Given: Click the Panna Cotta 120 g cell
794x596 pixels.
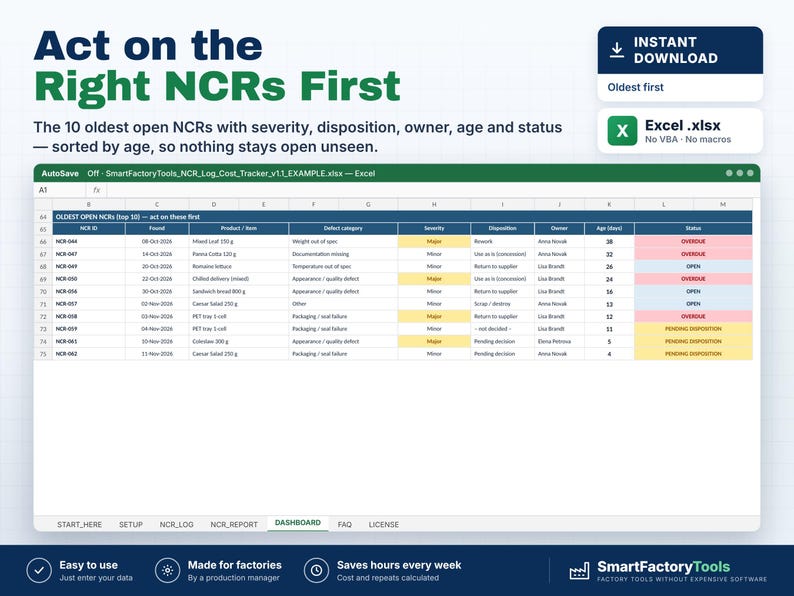Looking at the screenshot, I should coord(239,254).
